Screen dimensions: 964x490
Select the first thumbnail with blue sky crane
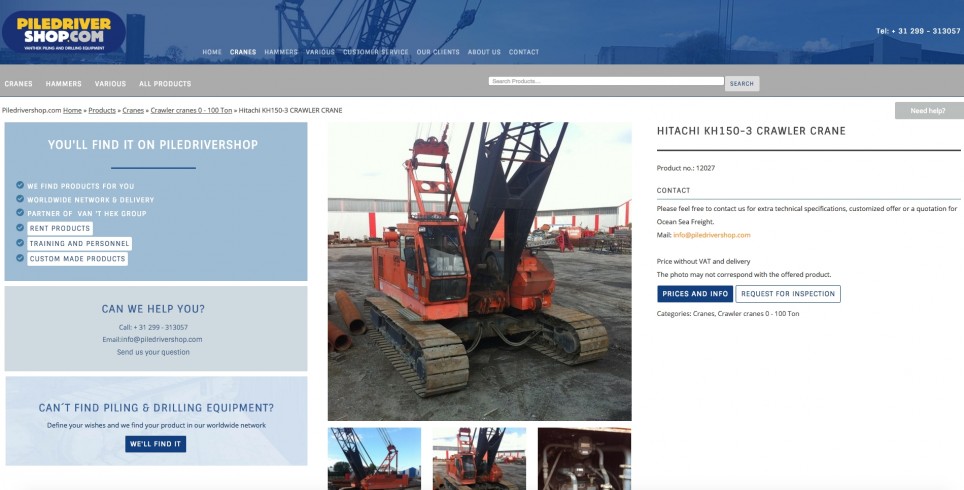374,459
